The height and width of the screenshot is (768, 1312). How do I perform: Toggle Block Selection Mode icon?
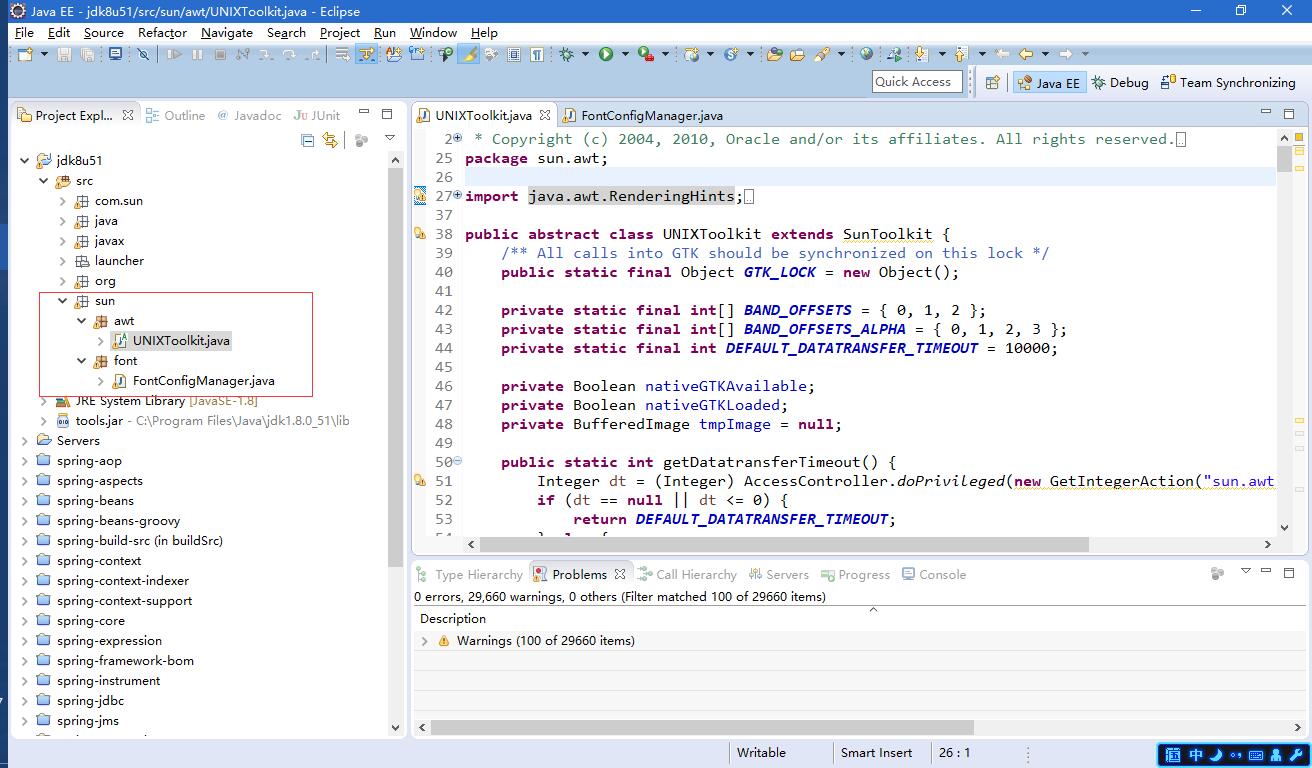(x=514, y=54)
